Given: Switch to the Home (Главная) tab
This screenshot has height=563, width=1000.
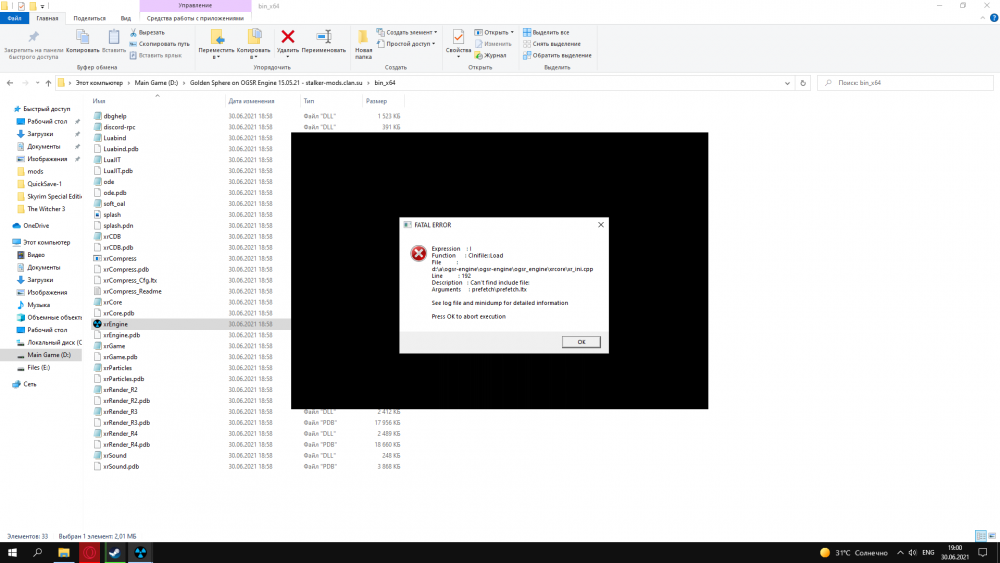Looking at the screenshot, I should (x=47, y=18).
